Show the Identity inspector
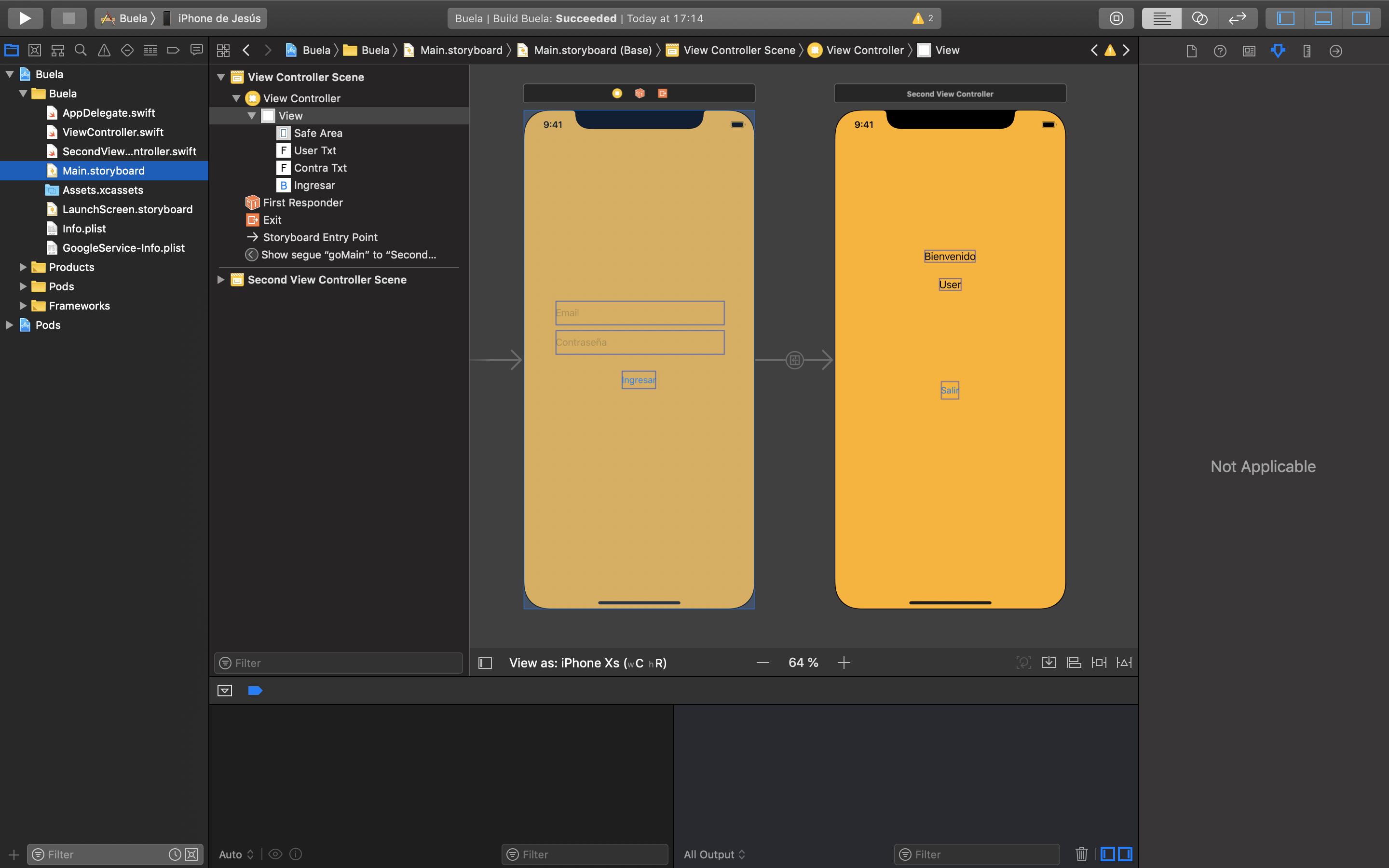The height and width of the screenshot is (868, 1389). click(x=1249, y=51)
